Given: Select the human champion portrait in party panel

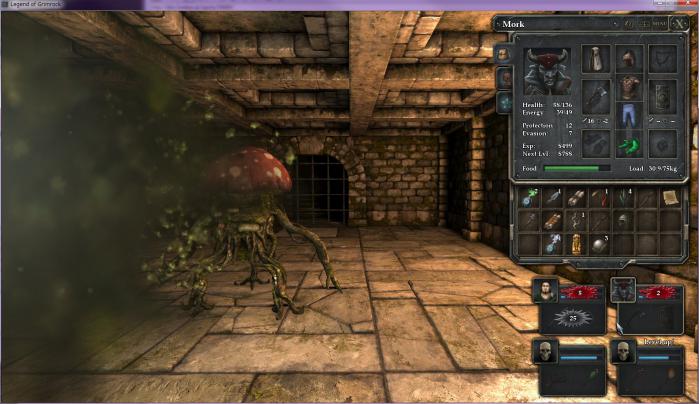Looking at the screenshot, I should click(x=546, y=291).
